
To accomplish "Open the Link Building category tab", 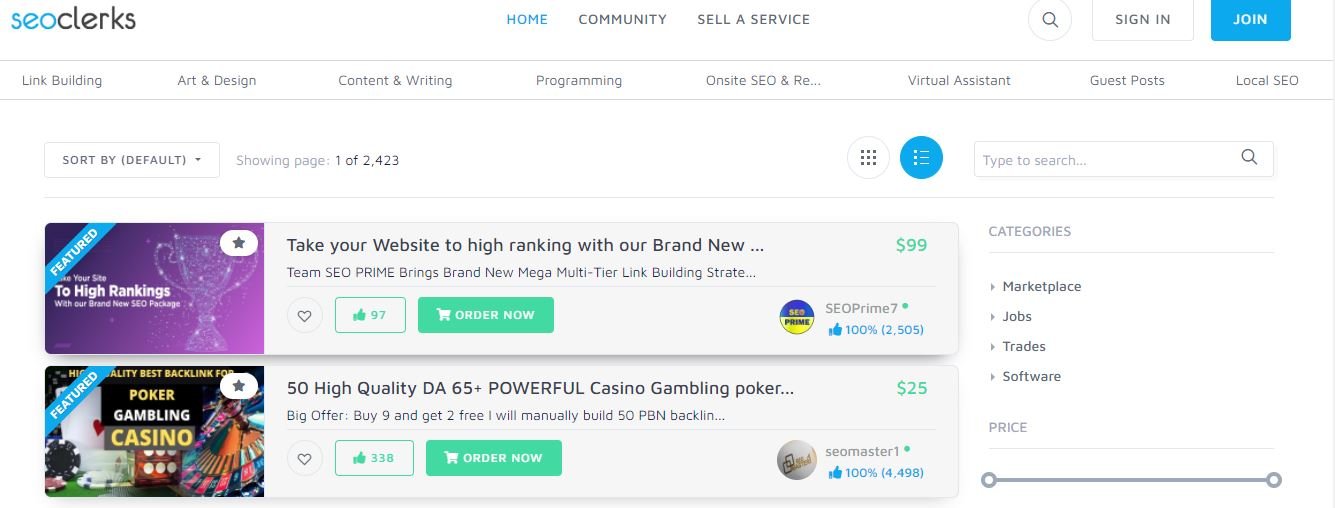I will point(62,80).
